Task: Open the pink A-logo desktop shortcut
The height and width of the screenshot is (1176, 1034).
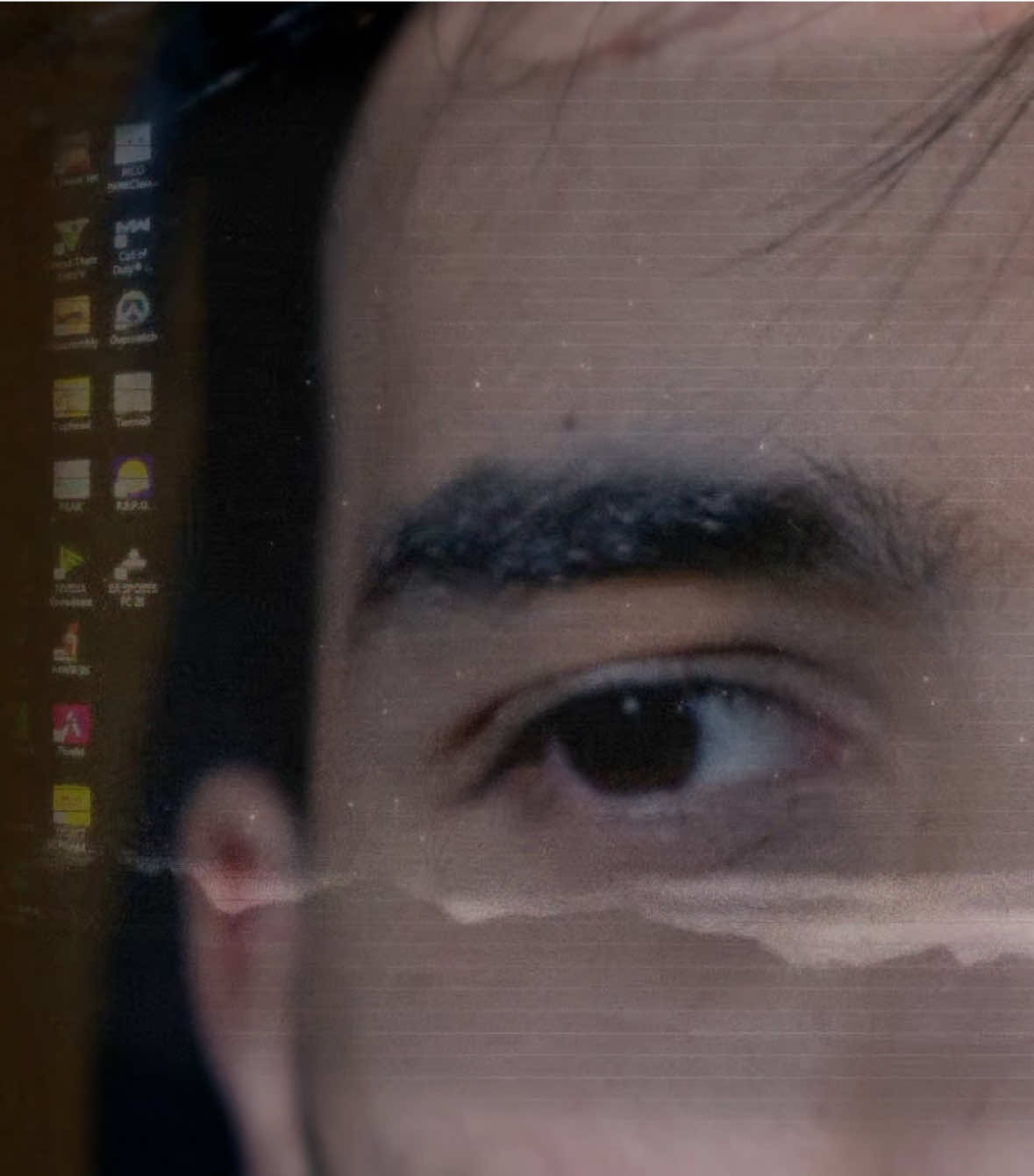Action: click(x=72, y=731)
